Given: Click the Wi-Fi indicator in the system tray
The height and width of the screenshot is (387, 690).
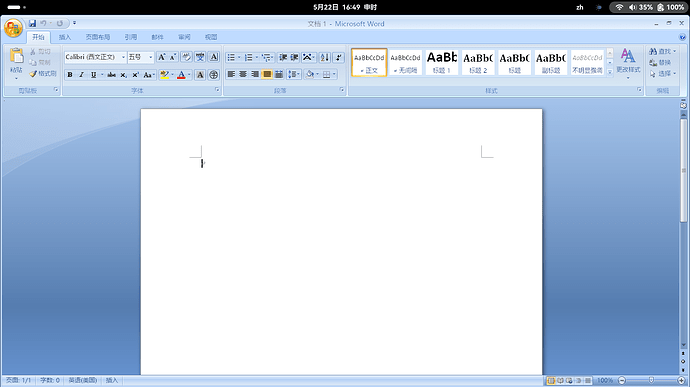Looking at the screenshot, I should pyautogui.click(x=619, y=7).
